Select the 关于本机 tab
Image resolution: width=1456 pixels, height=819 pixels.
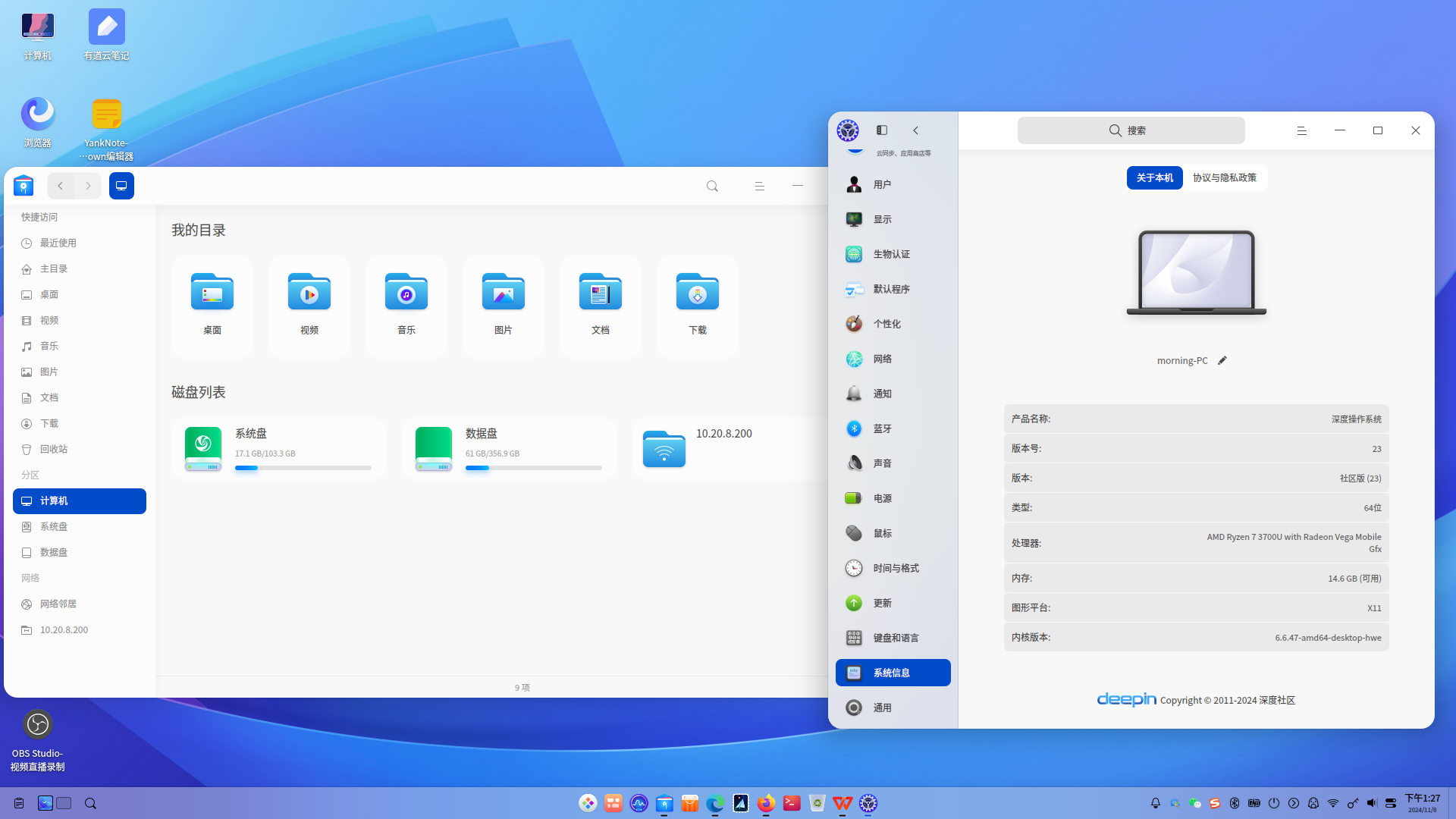pos(1154,177)
